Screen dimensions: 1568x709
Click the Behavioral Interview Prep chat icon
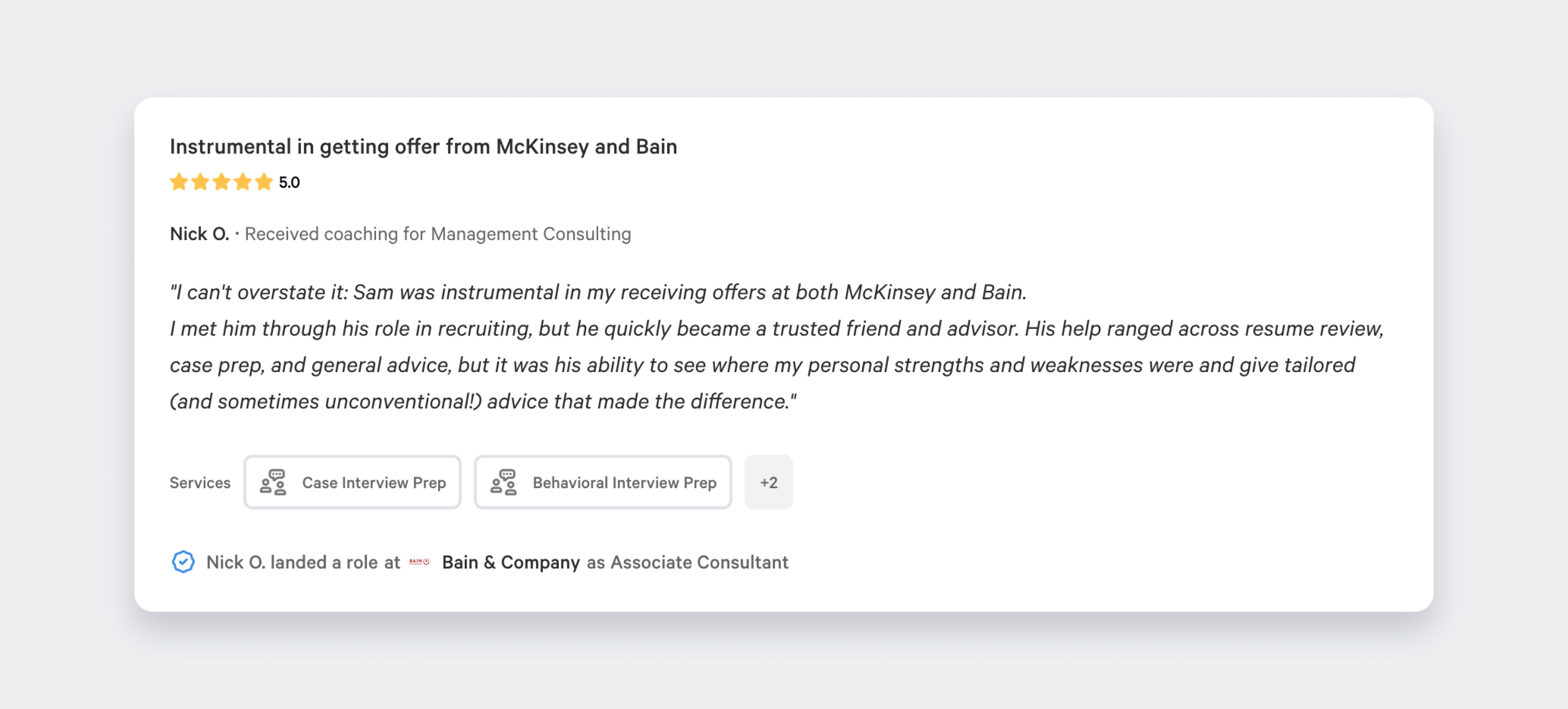pyautogui.click(x=503, y=482)
